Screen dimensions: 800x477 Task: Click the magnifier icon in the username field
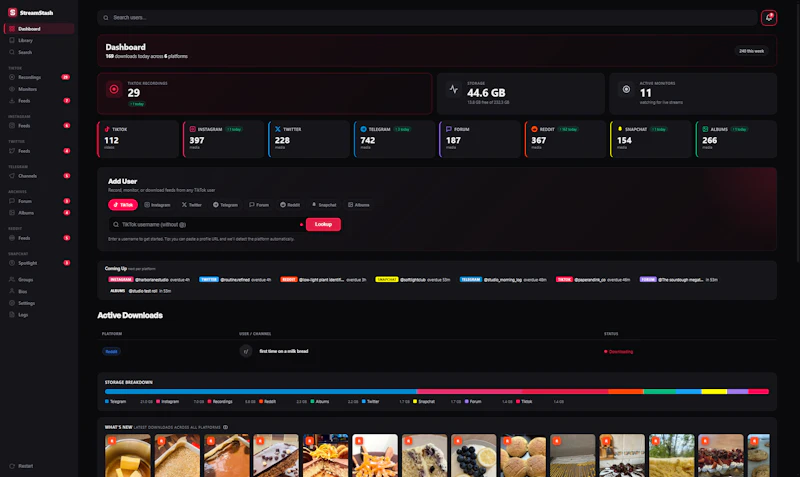point(116,224)
